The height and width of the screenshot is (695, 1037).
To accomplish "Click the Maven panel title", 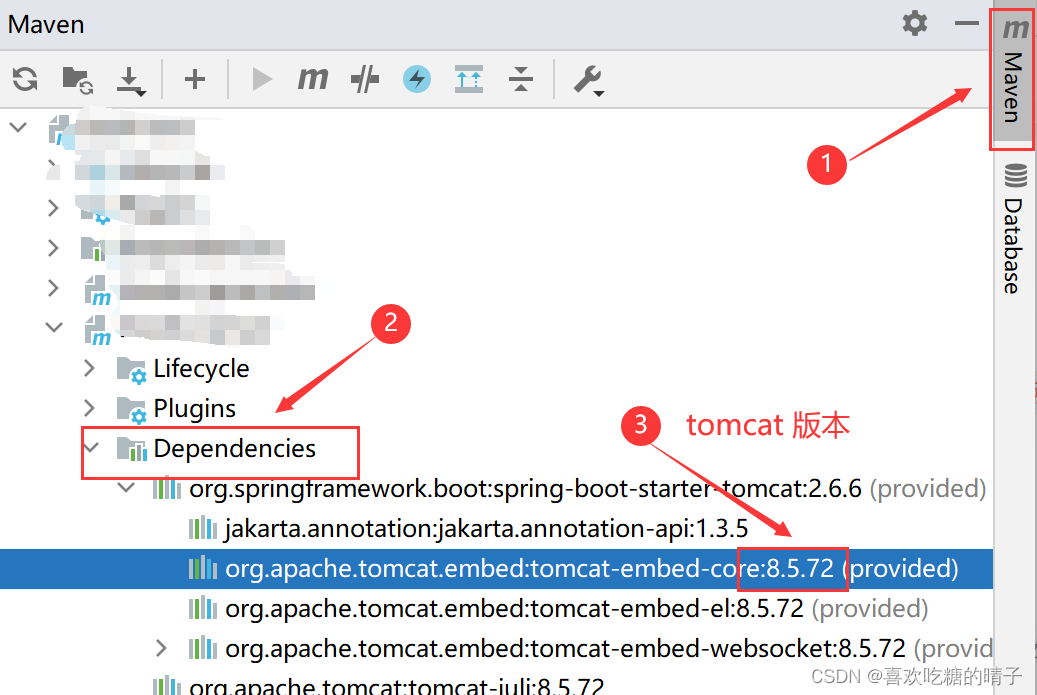I will pos(46,24).
